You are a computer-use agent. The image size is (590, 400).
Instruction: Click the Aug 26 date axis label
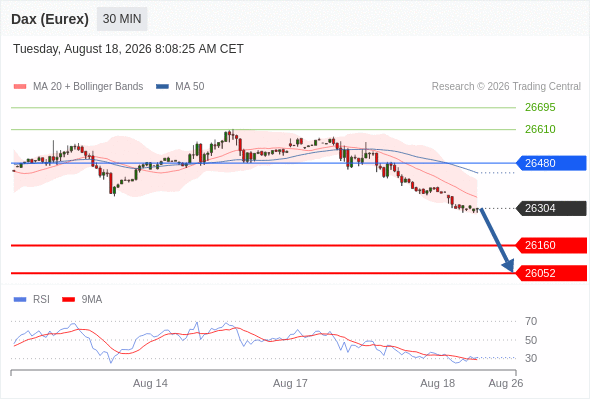coord(506,383)
